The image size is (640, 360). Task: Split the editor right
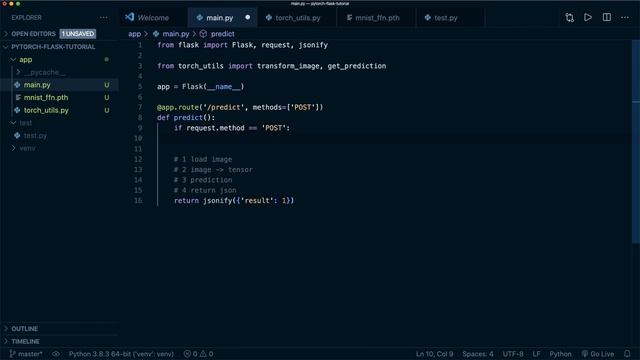(x=607, y=18)
